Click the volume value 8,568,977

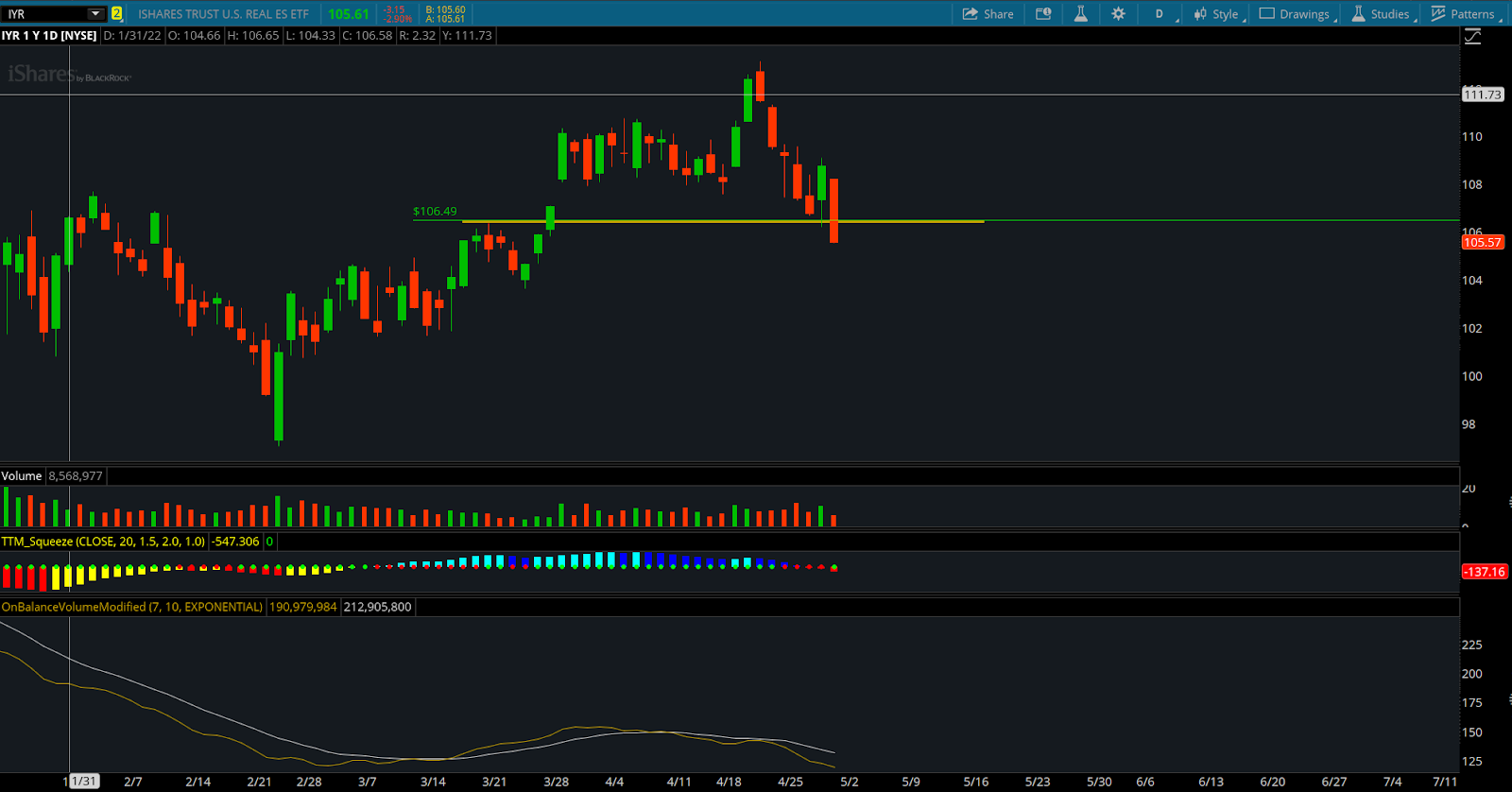(76, 475)
